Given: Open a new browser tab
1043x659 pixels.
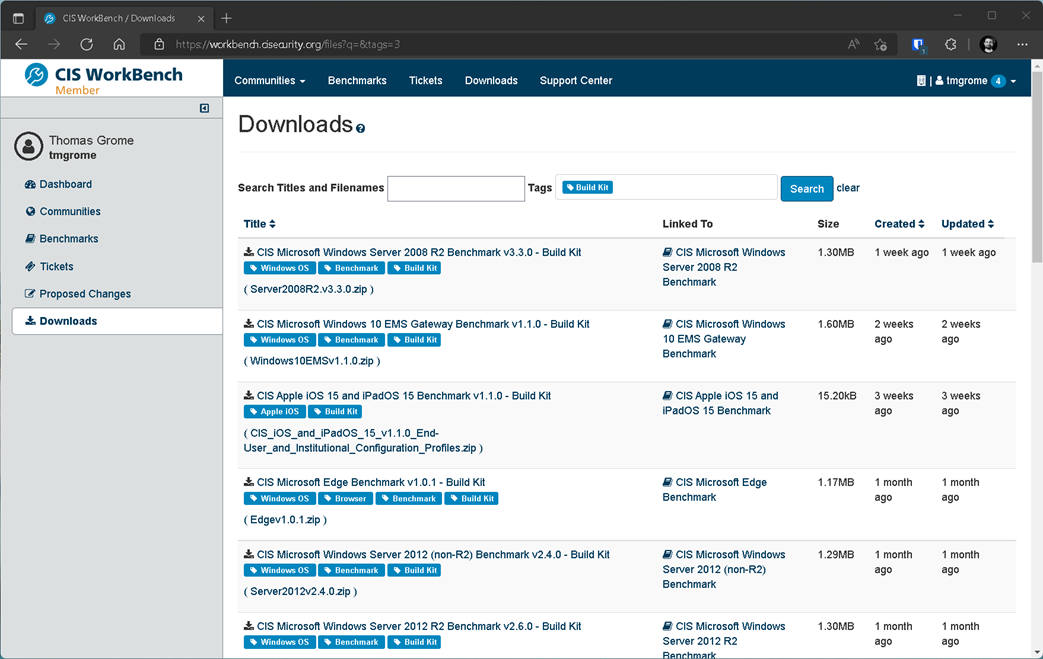Looking at the screenshot, I should coord(226,18).
